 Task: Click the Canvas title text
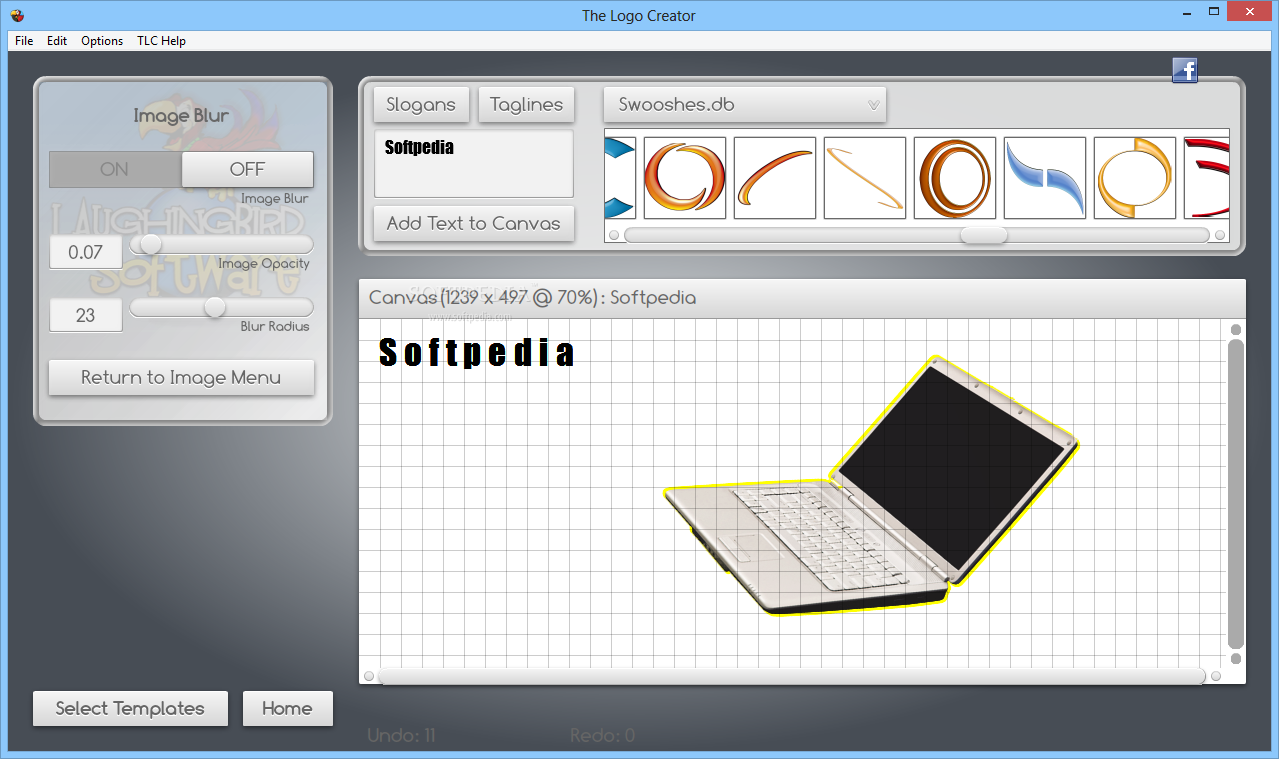pos(533,298)
